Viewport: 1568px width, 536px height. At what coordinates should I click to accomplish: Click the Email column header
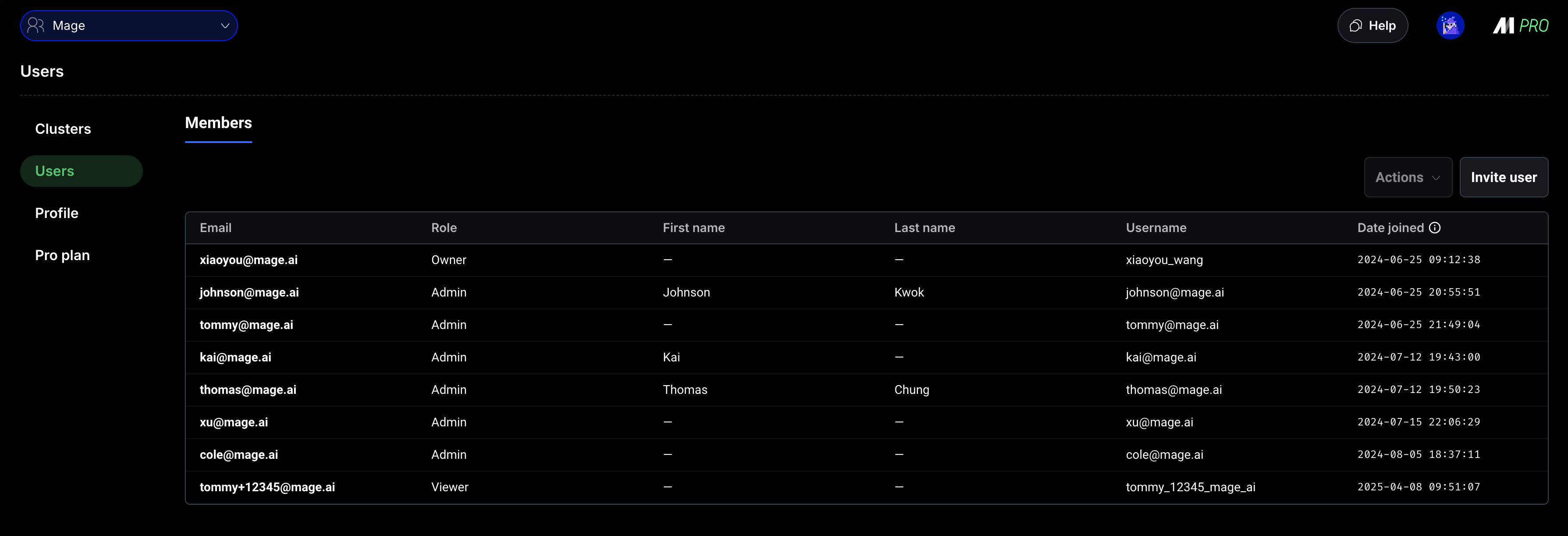(x=216, y=228)
